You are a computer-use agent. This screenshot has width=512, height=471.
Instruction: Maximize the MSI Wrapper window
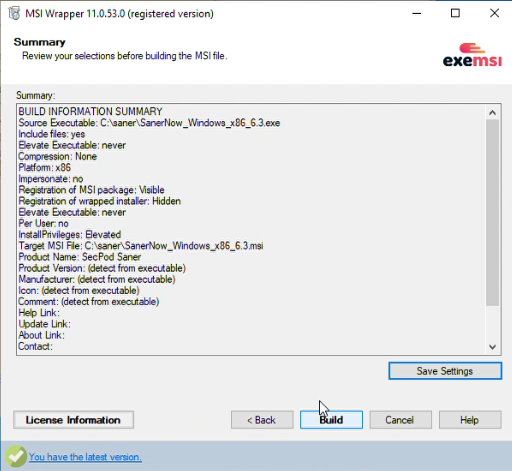click(x=455, y=13)
